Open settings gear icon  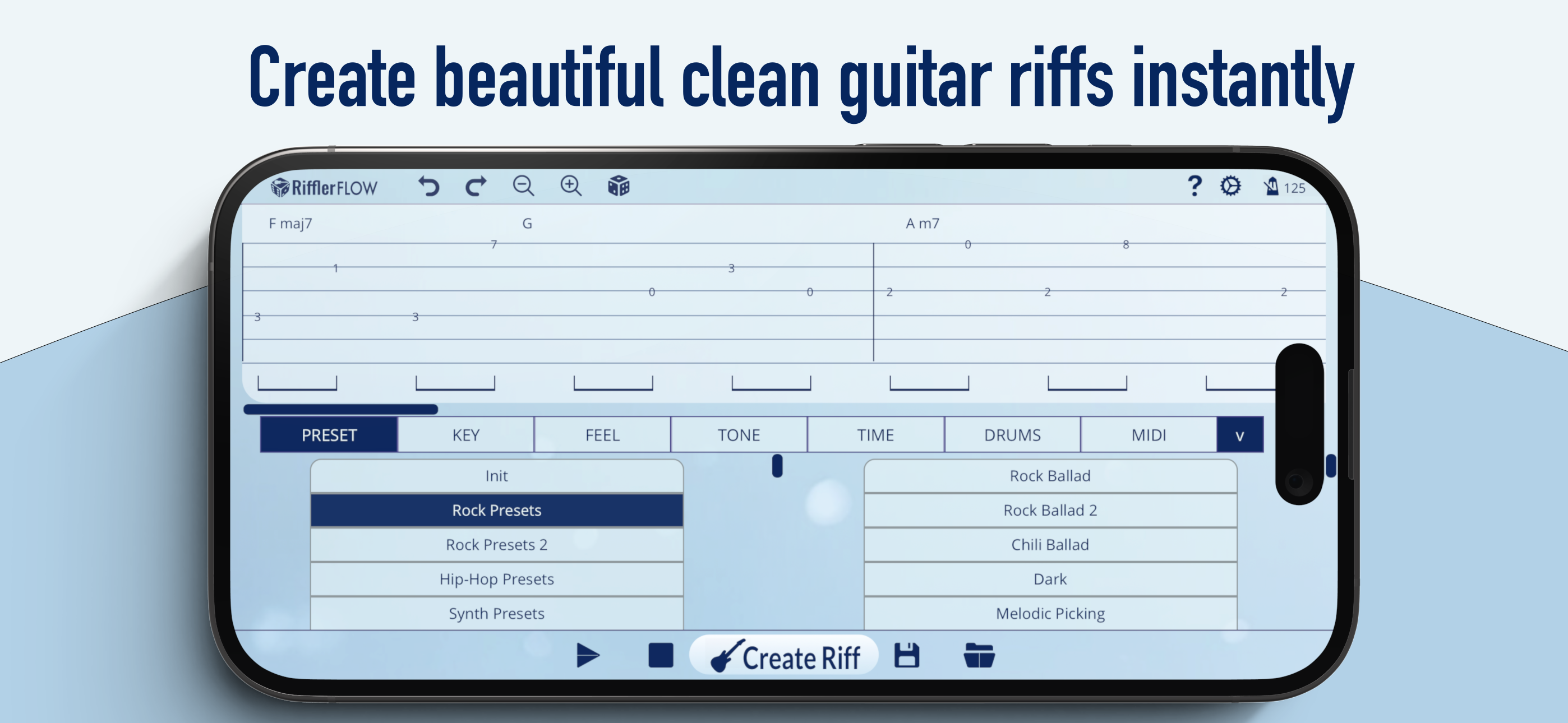[1230, 186]
